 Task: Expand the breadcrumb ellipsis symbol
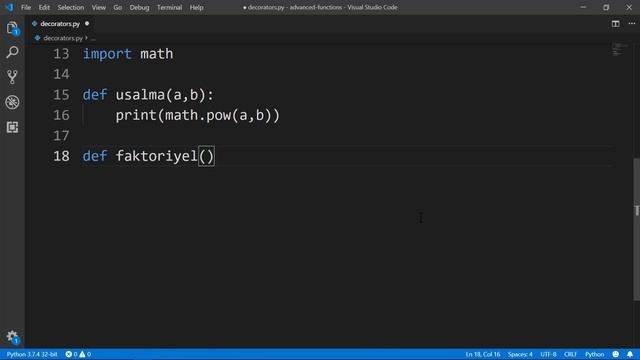point(93,38)
